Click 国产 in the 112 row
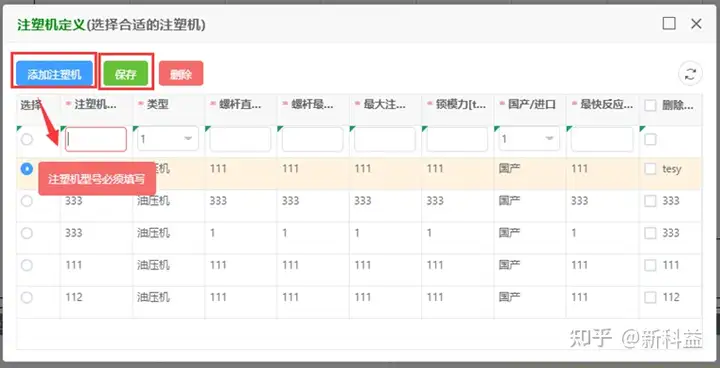Image resolution: width=720 pixels, height=368 pixels. coord(509,297)
